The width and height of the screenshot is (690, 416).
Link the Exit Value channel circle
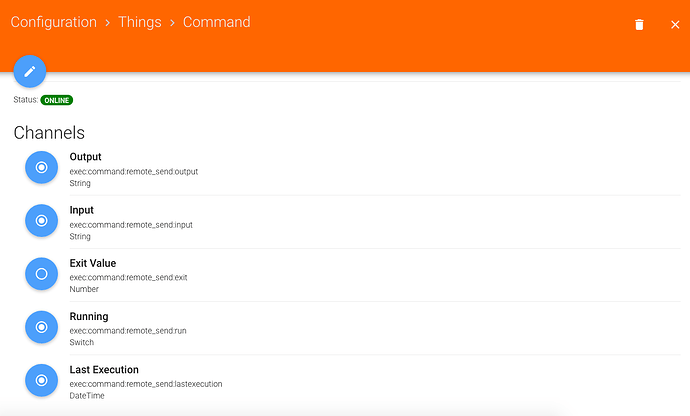pos(41,273)
